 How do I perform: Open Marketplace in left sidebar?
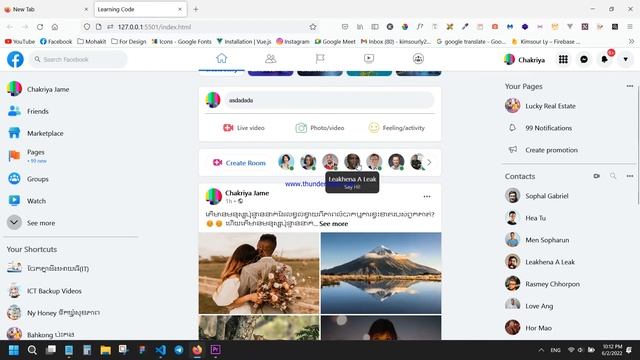(45, 133)
